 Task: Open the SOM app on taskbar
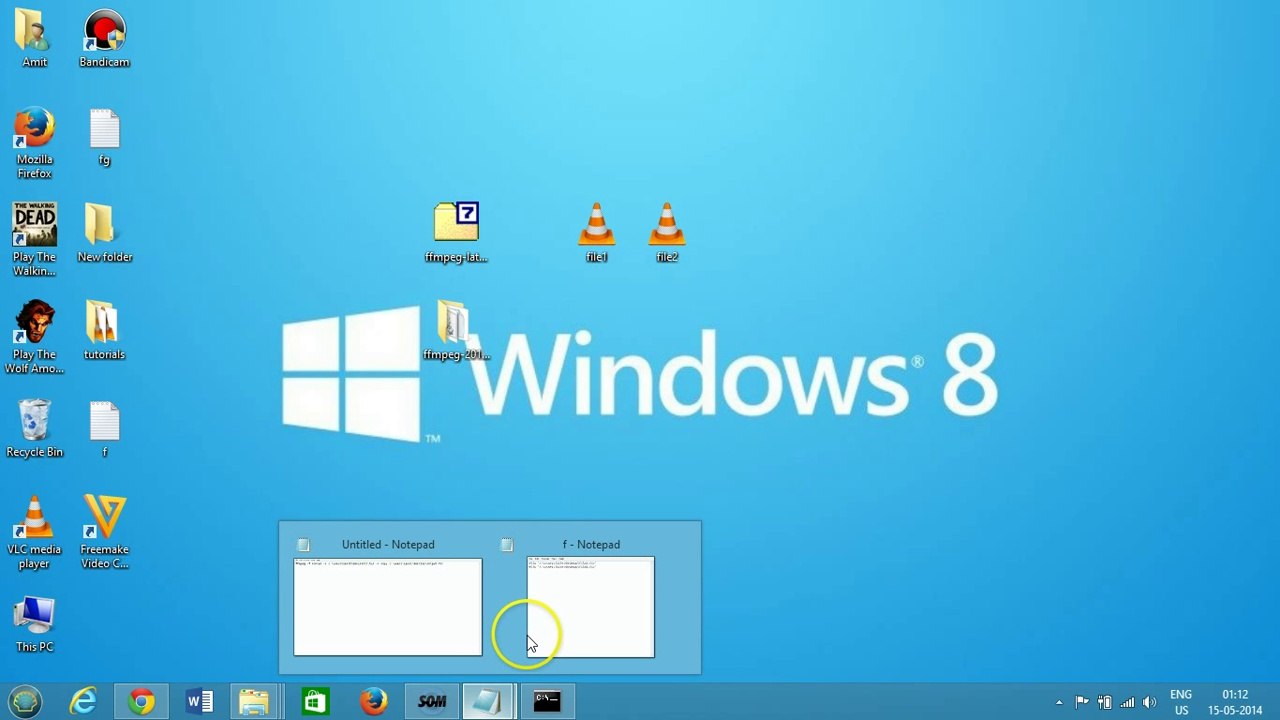(x=432, y=702)
